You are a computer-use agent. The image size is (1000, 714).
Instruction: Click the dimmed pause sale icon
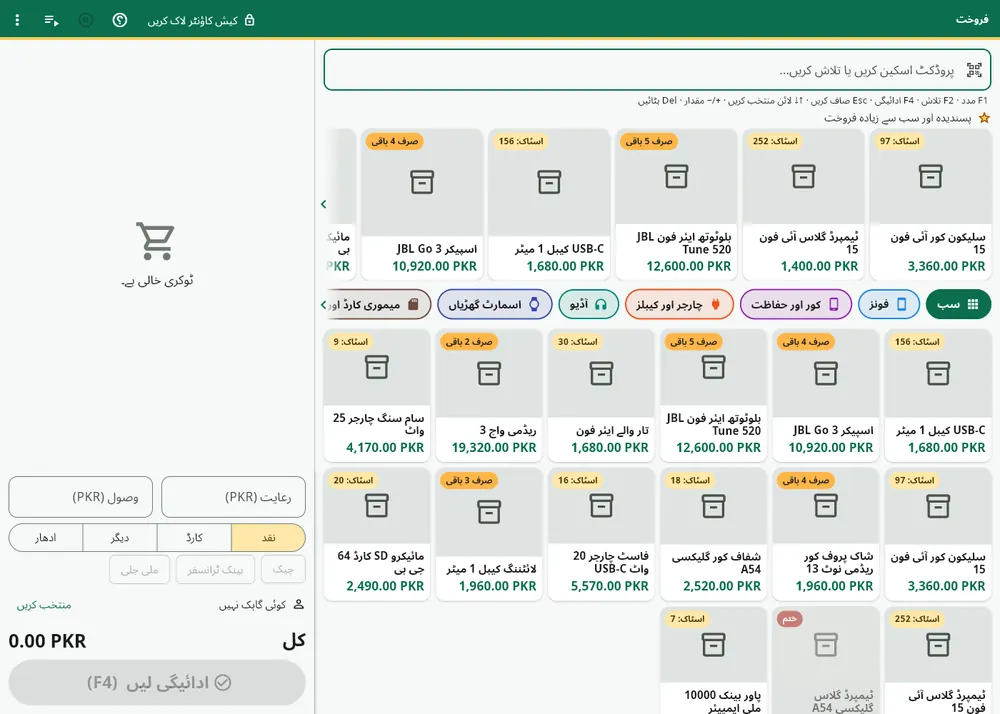pyautogui.click(x=85, y=20)
